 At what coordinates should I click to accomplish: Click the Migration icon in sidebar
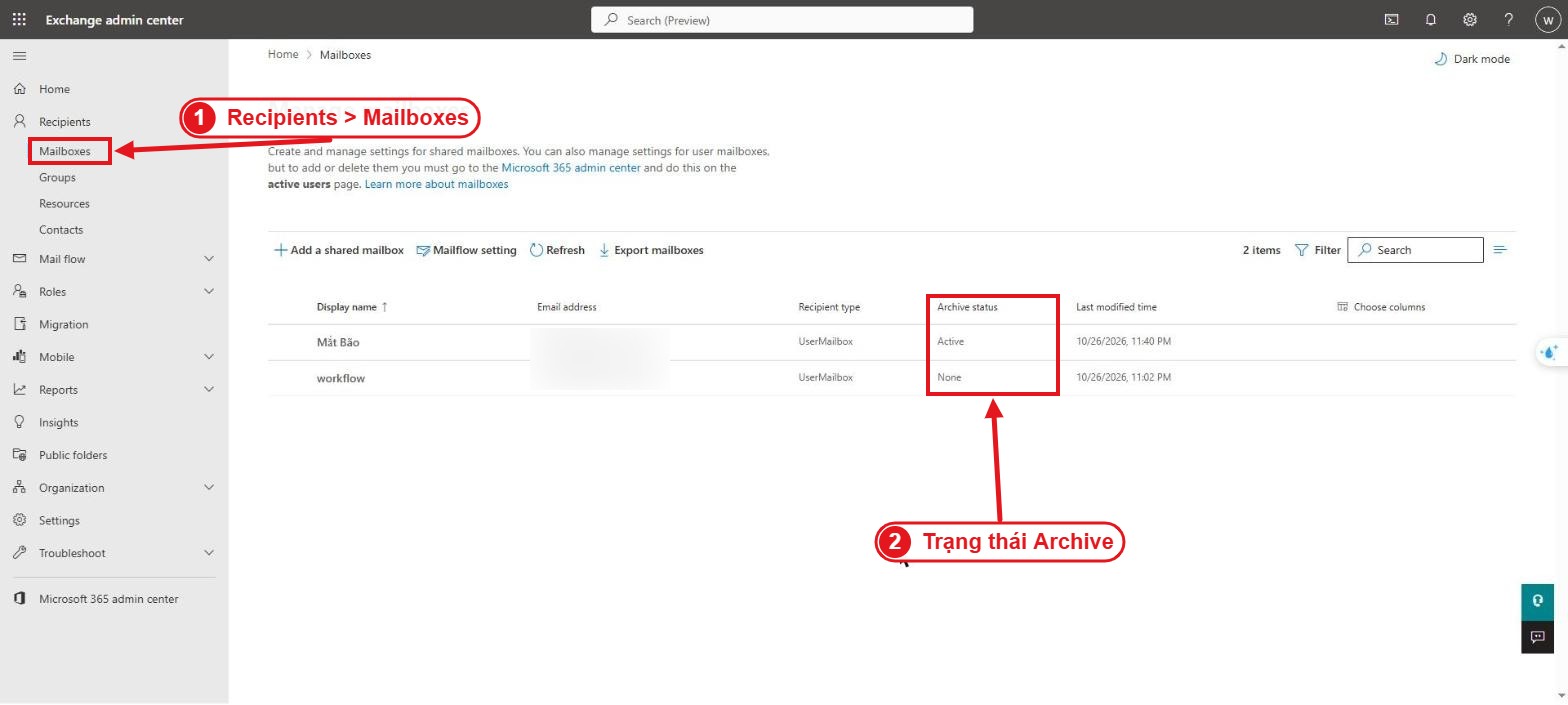pyautogui.click(x=19, y=324)
